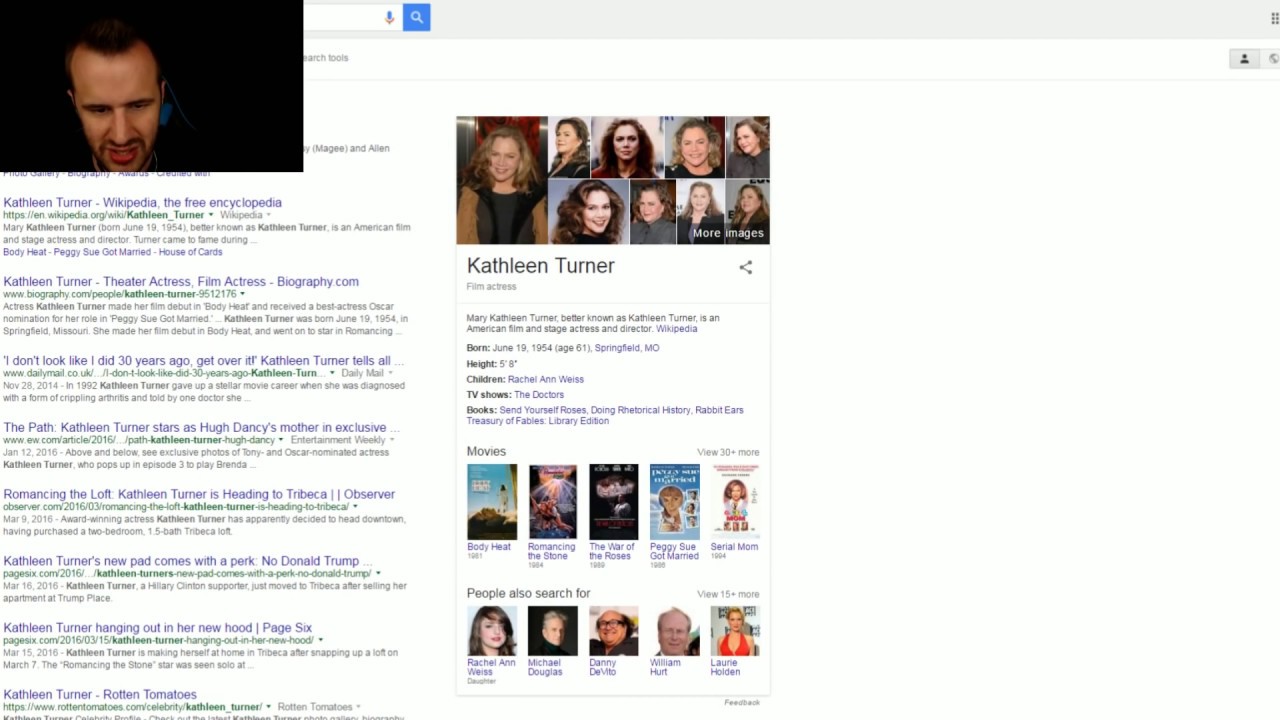Select the William Hurt thumbnail
1280x720 pixels.
pyautogui.click(x=674, y=631)
